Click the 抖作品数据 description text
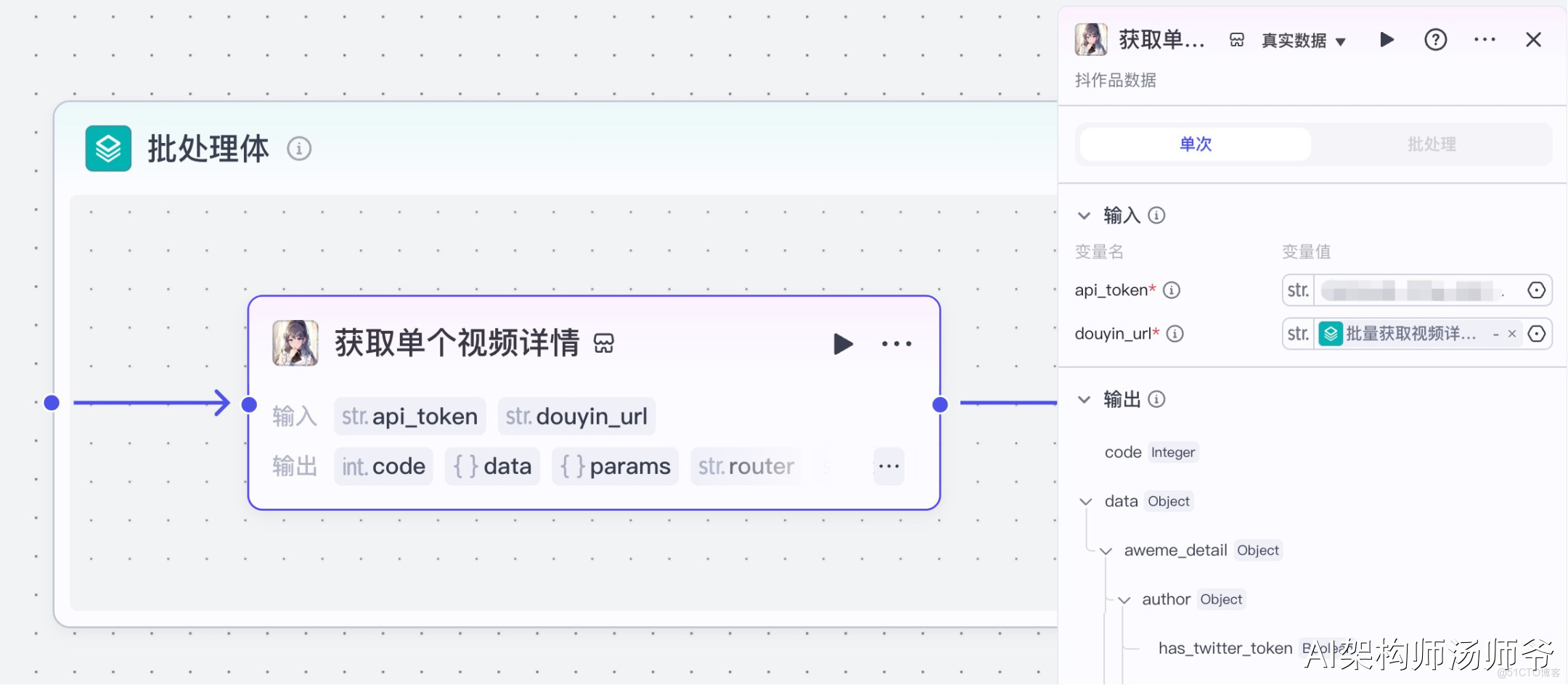 pos(1116,80)
